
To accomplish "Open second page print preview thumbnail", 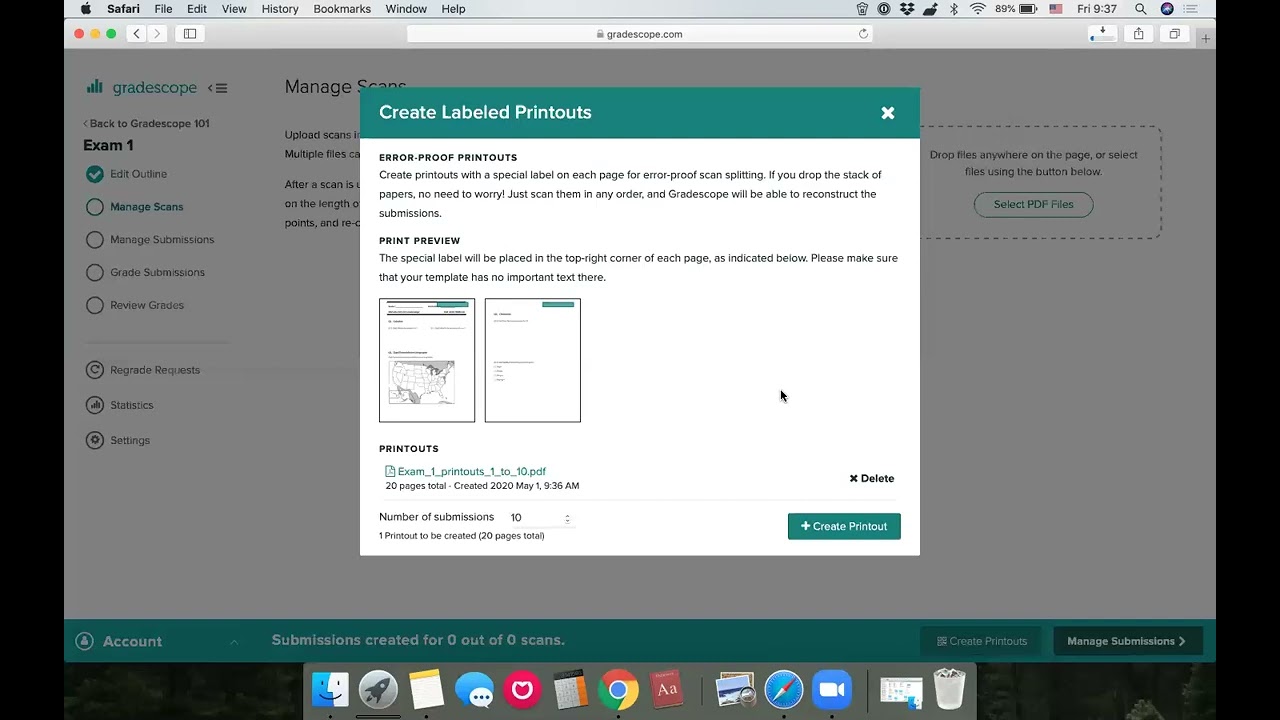I will click(533, 360).
